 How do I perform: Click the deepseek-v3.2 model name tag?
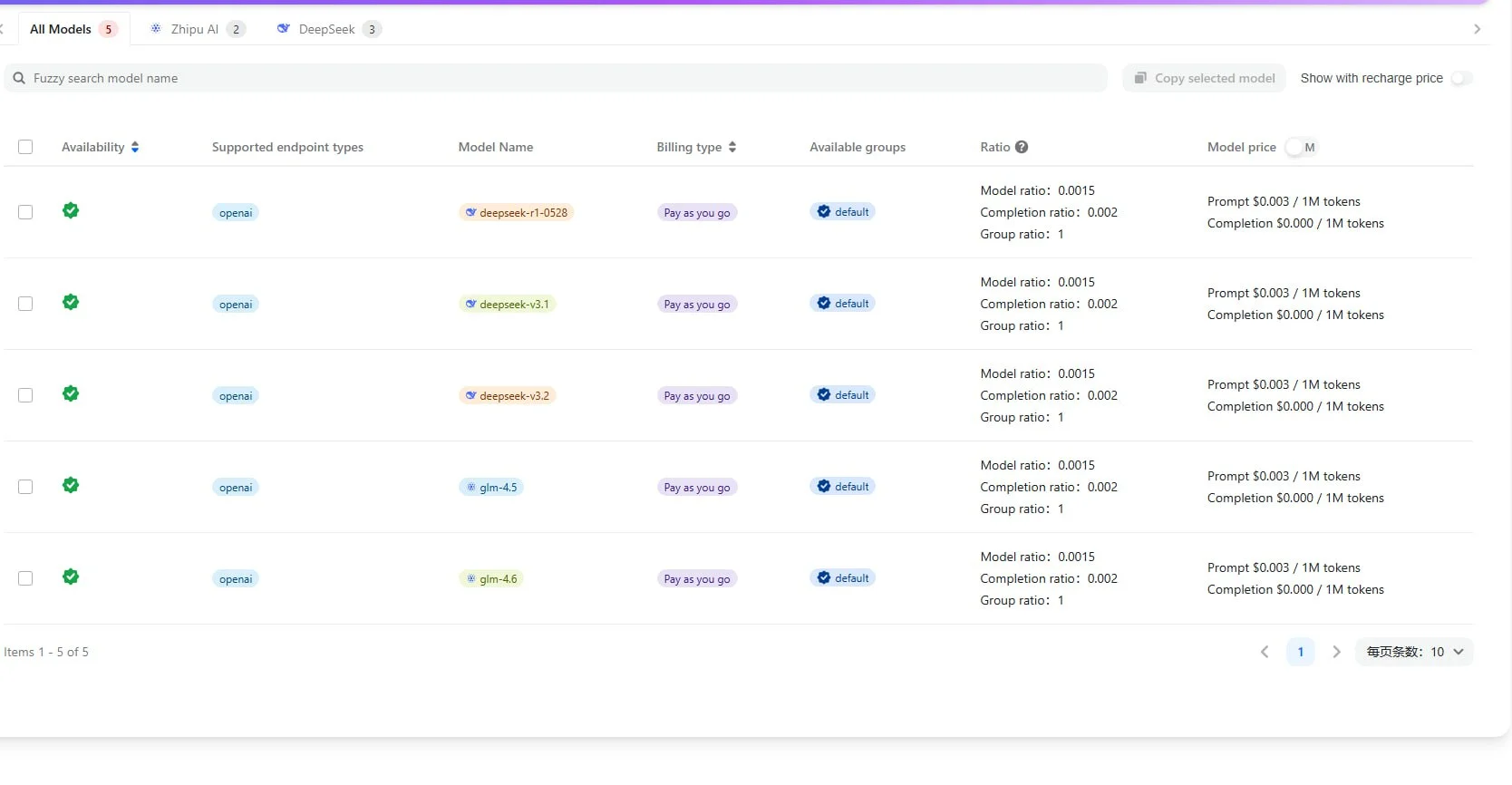click(x=507, y=396)
